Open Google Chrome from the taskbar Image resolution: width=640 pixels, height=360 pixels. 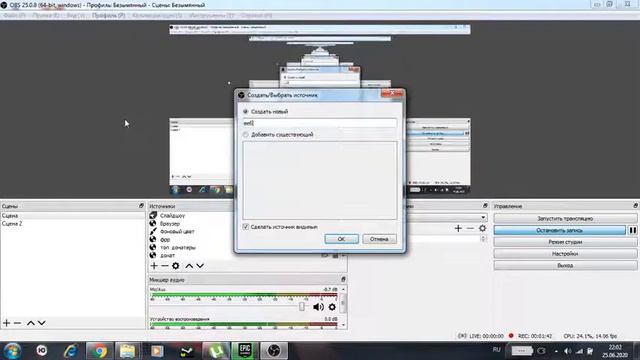coord(99,351)
